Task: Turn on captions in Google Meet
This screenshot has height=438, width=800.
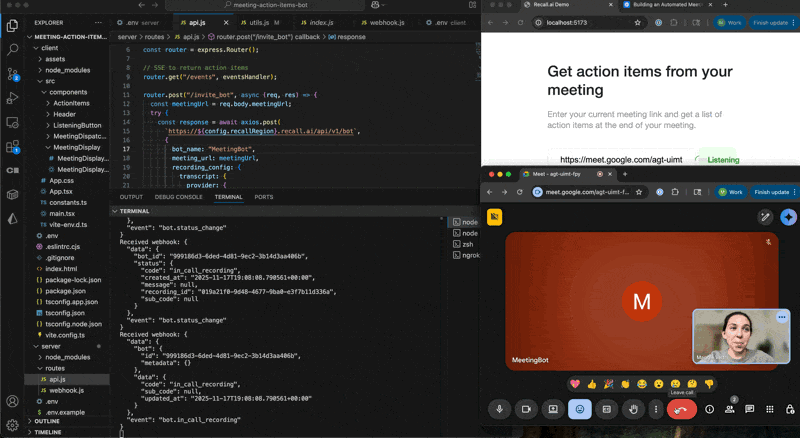Action: 607,409
